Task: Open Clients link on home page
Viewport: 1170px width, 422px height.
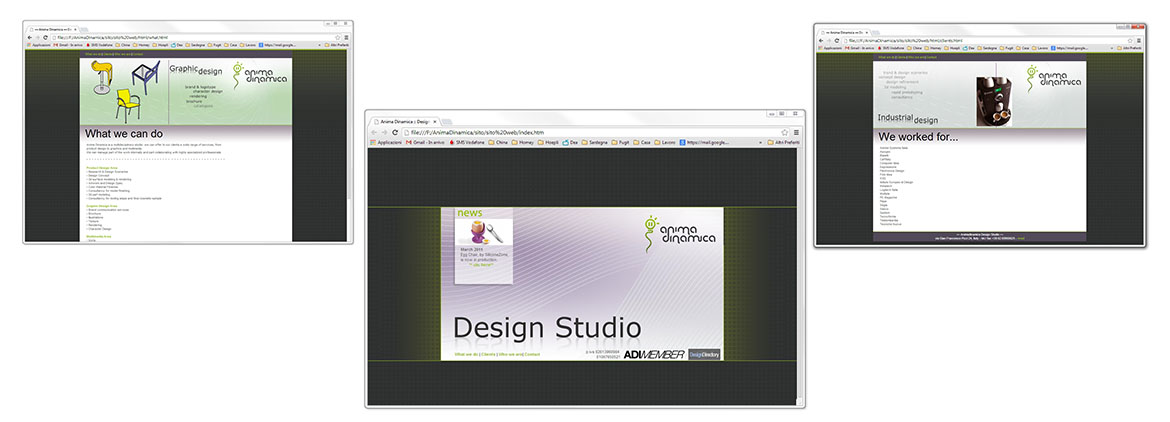Action: click(489, 354)
